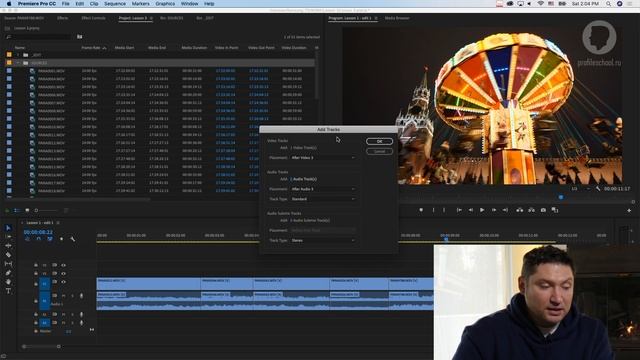Confirm Add Tracks dialog with OK
The width and height of the screenshot is (640, 360).
point(380,141)
